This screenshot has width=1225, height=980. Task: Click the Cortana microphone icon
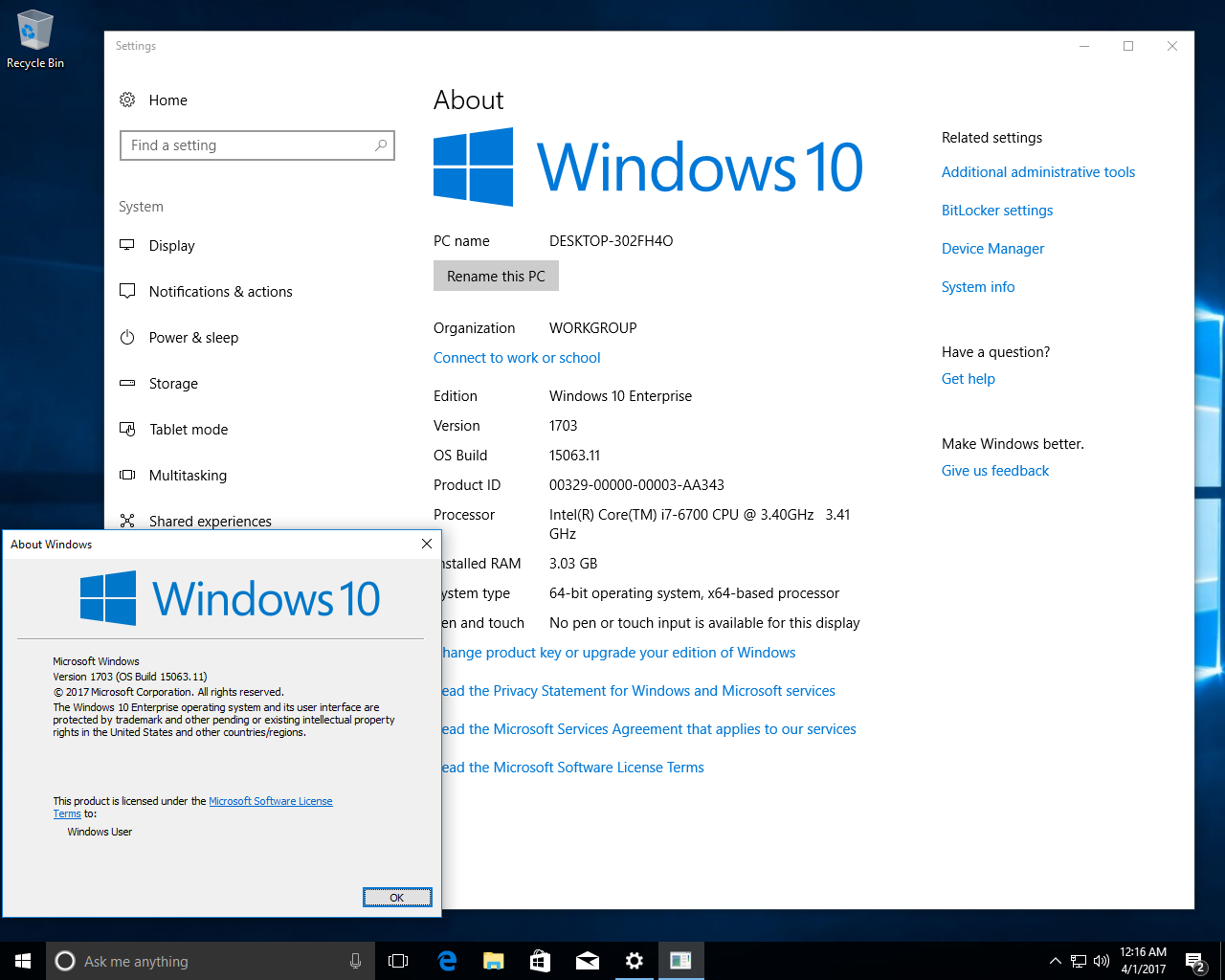tap(356, 961)
